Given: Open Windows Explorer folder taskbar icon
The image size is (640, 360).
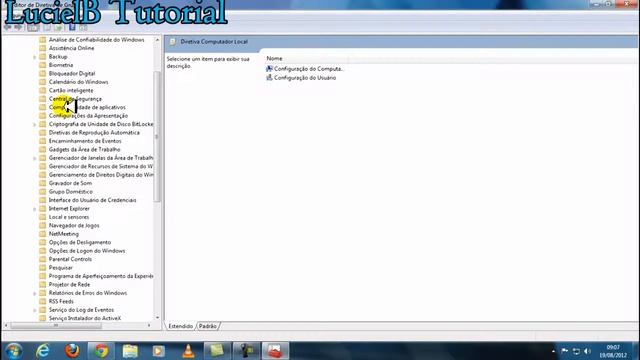Looking at the screenshot, I should (130, 351).
